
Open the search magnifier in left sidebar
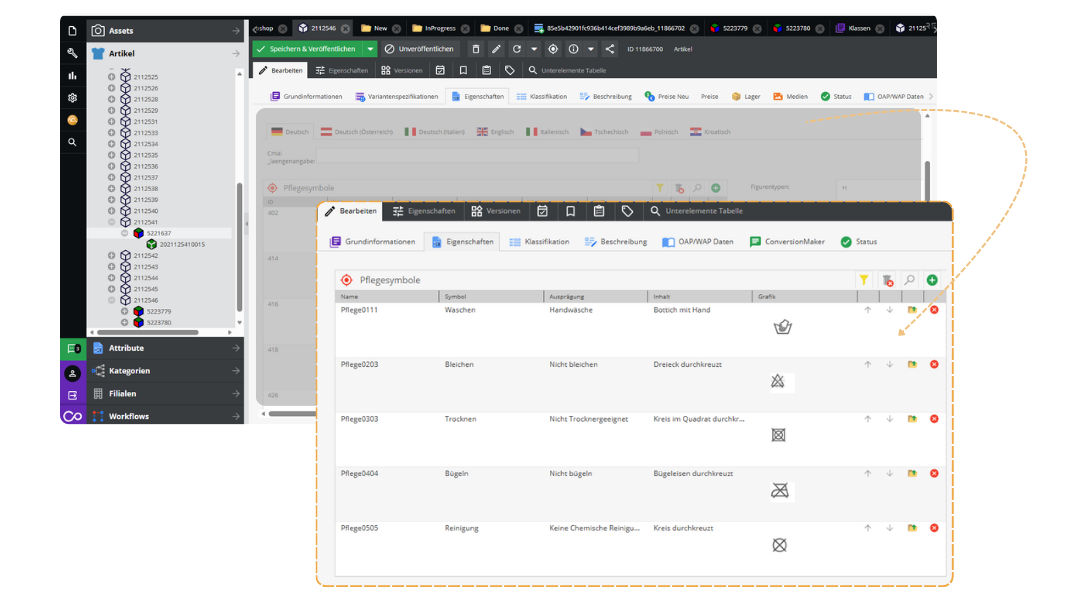coord(72,143)
